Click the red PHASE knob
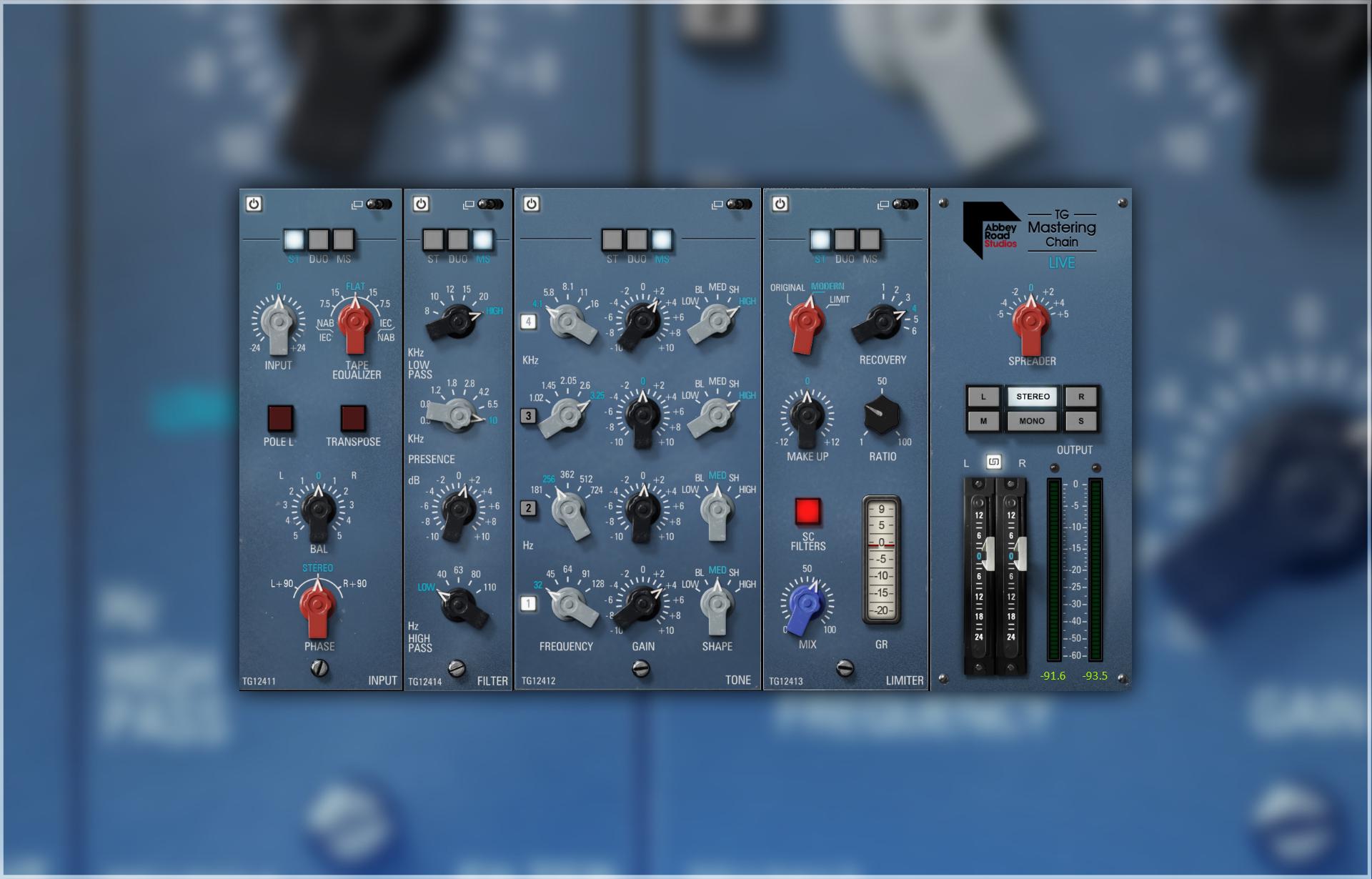The height and width of the screenshot is (879, 1372). 318,606
